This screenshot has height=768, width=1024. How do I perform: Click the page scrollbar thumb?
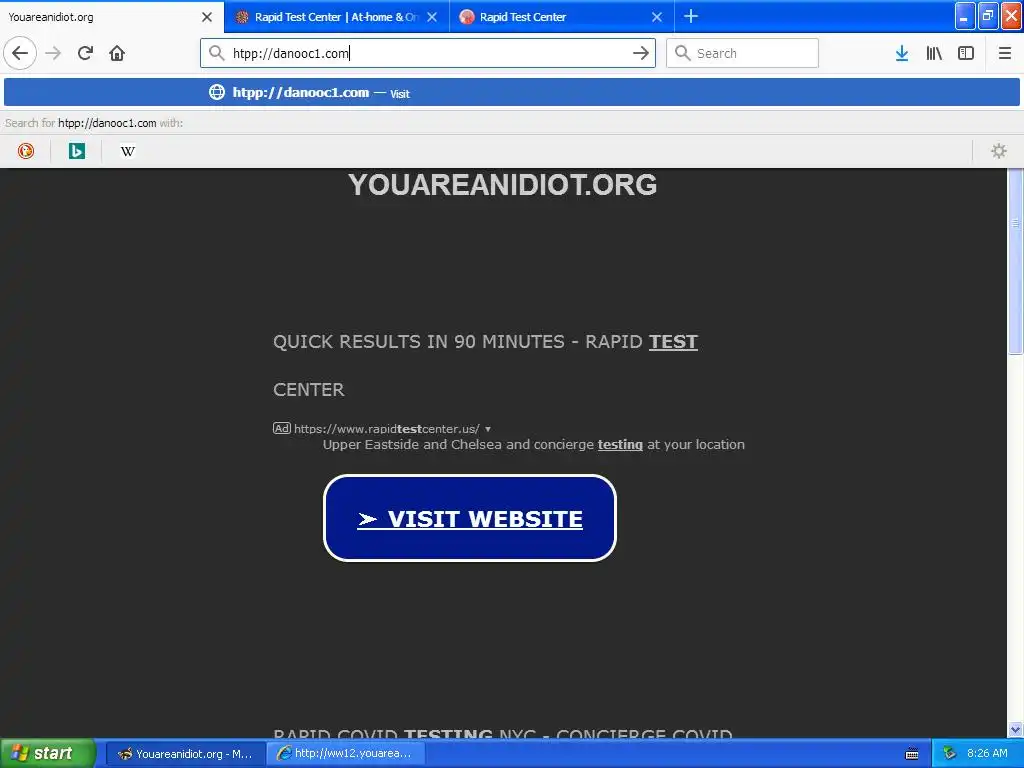click(x=1015, y=261)
